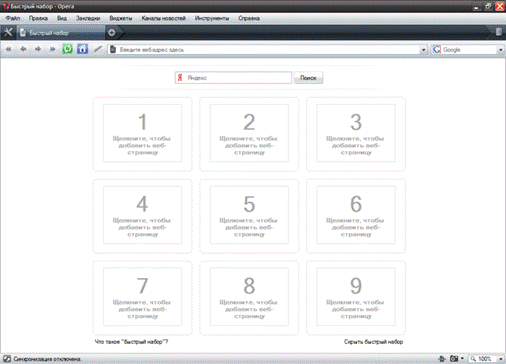Open the Виджеты menu
The width and height of the screenshot is (506, 364).
click(x=121, y=18)
